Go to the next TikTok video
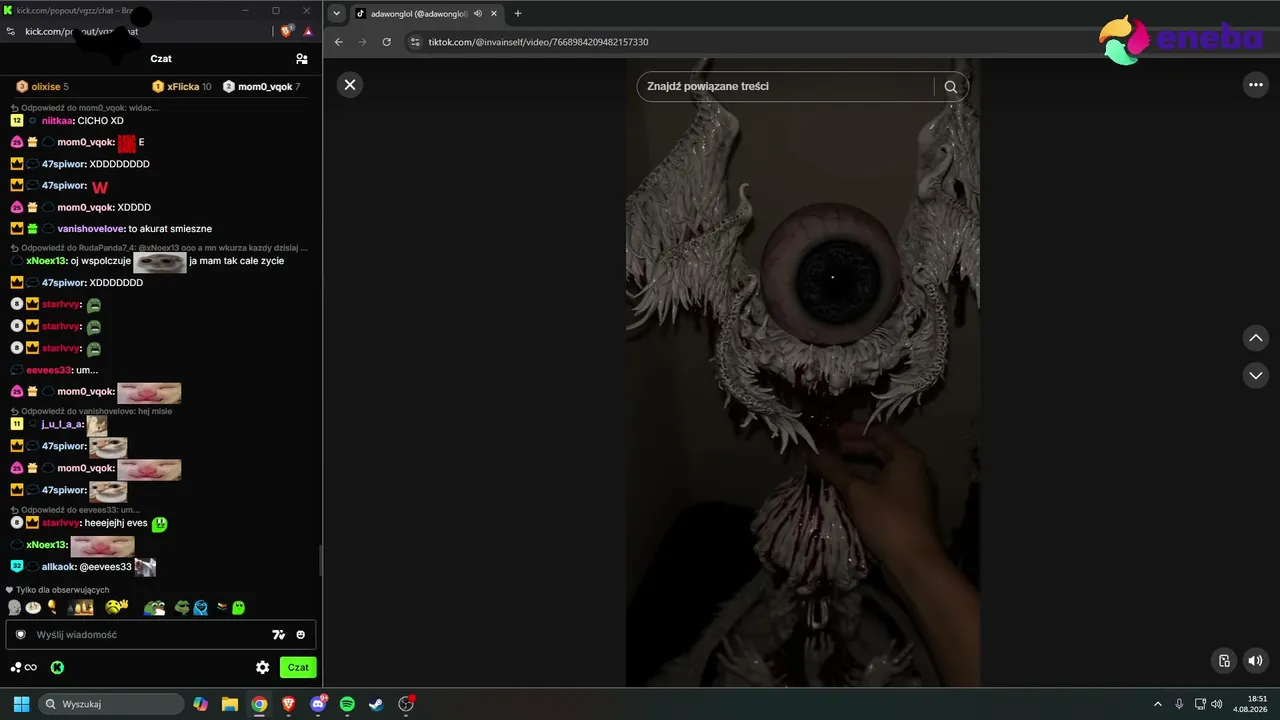This screenshot has width=1280, height=720. 1256,375
